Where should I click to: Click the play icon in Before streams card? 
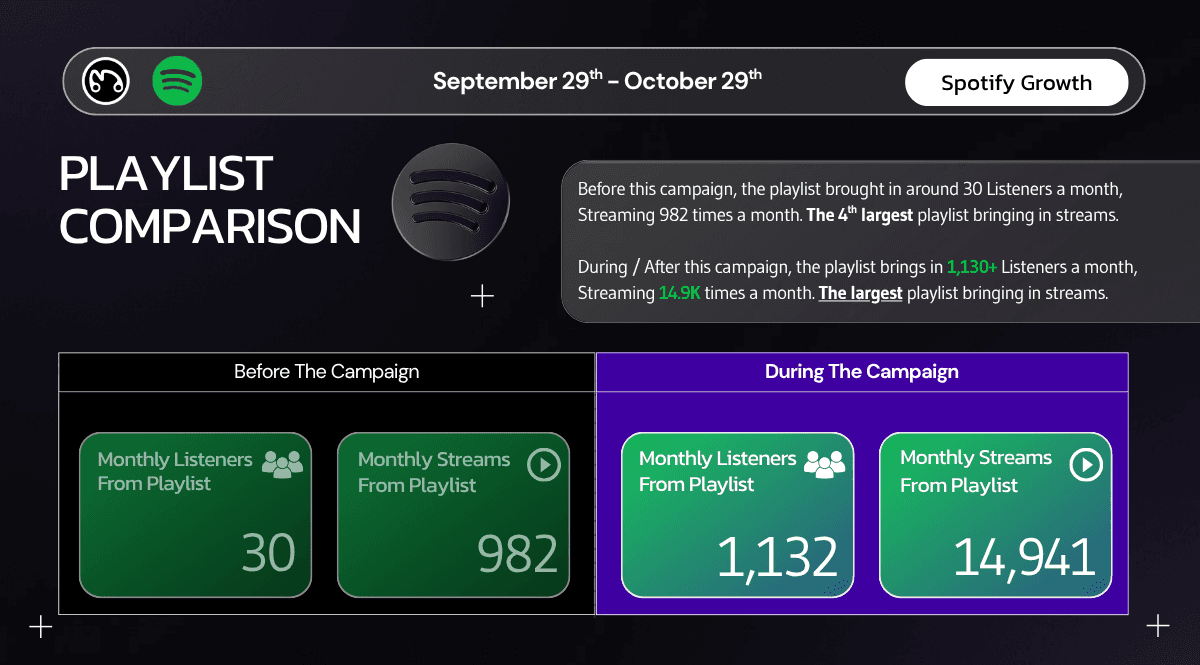[544, 464]
